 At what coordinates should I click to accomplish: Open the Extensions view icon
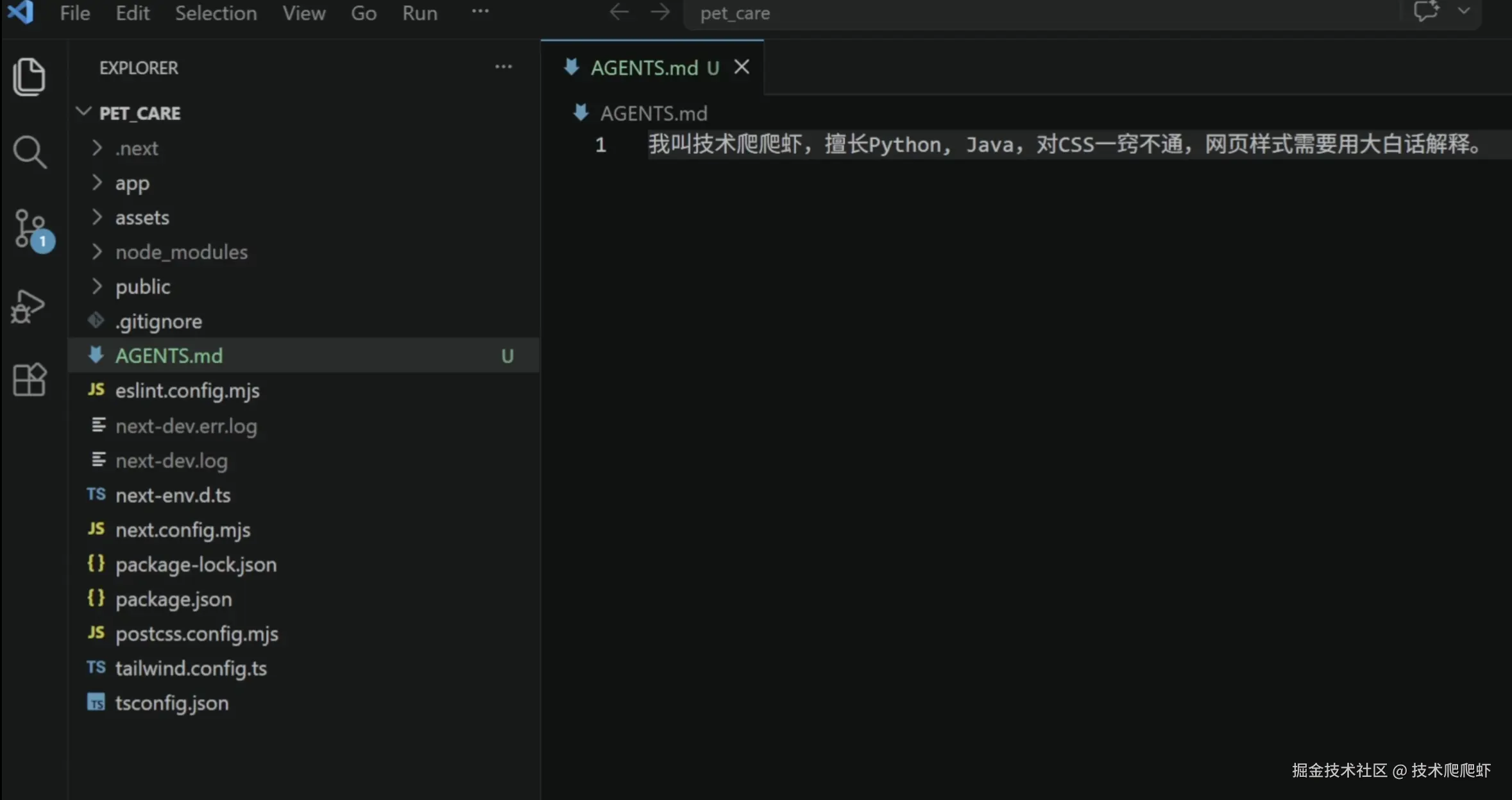tap(29, 380)
